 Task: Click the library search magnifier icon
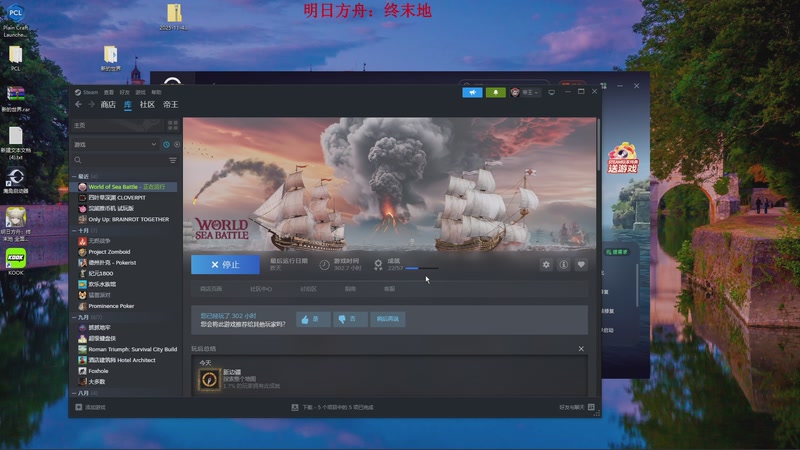pyautogui.click(x=78, y=160)
